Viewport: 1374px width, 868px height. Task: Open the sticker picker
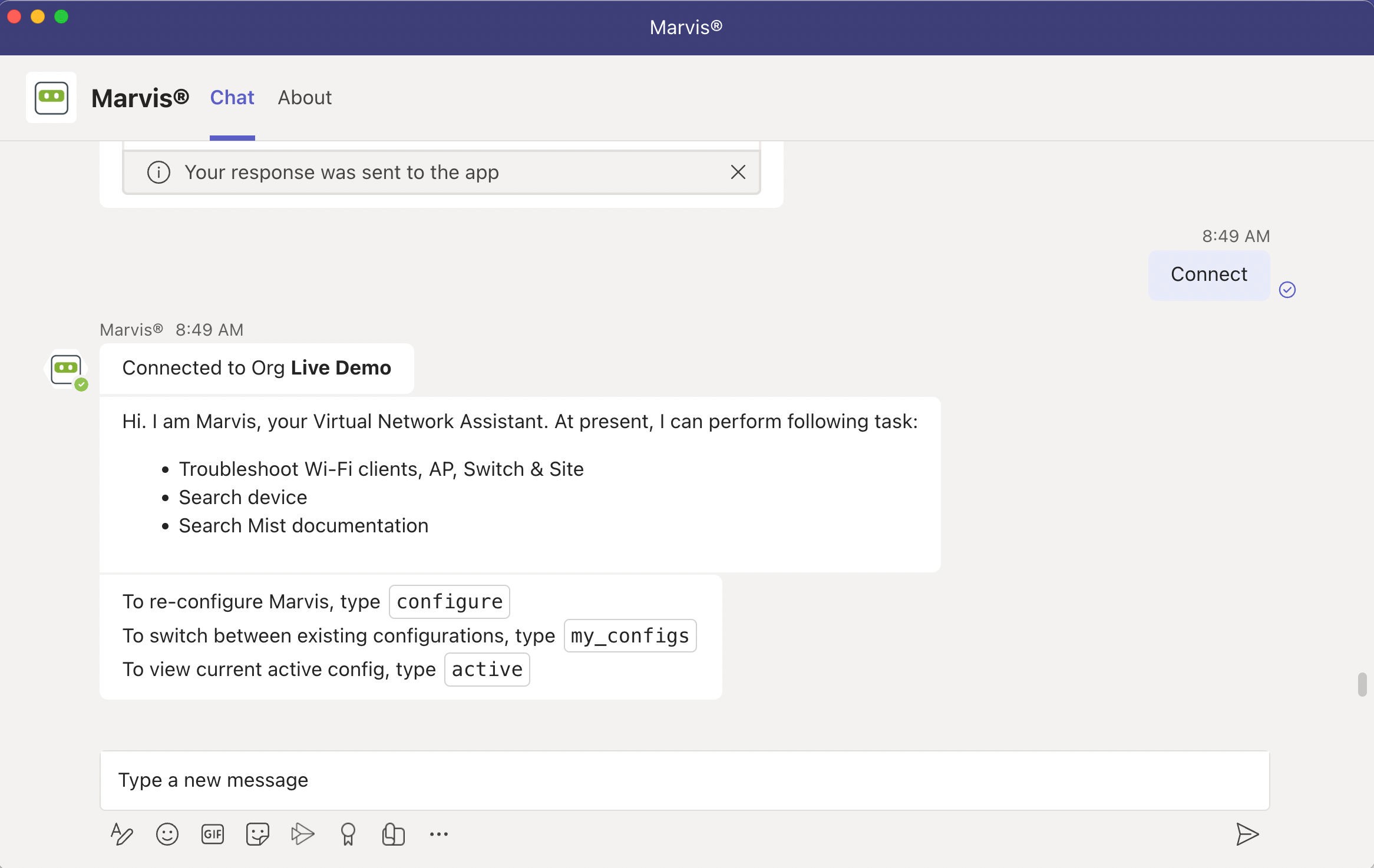point(257,834)
